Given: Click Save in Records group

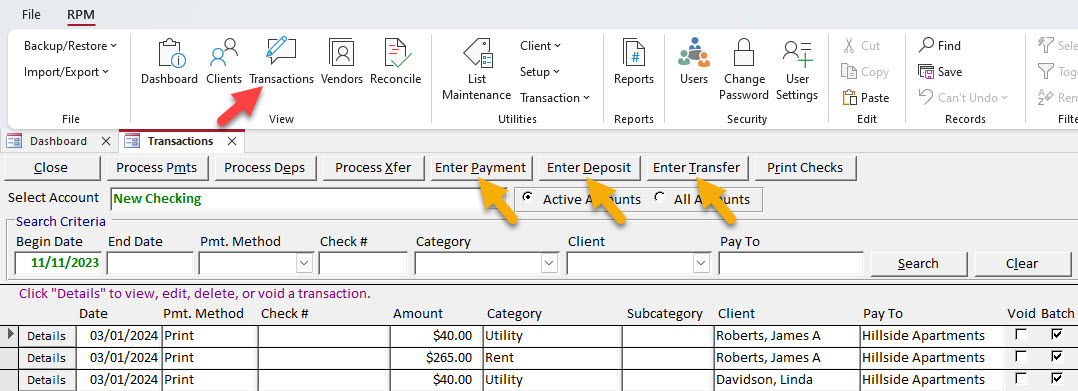Looking at the screenshot, I should (940, 72).
